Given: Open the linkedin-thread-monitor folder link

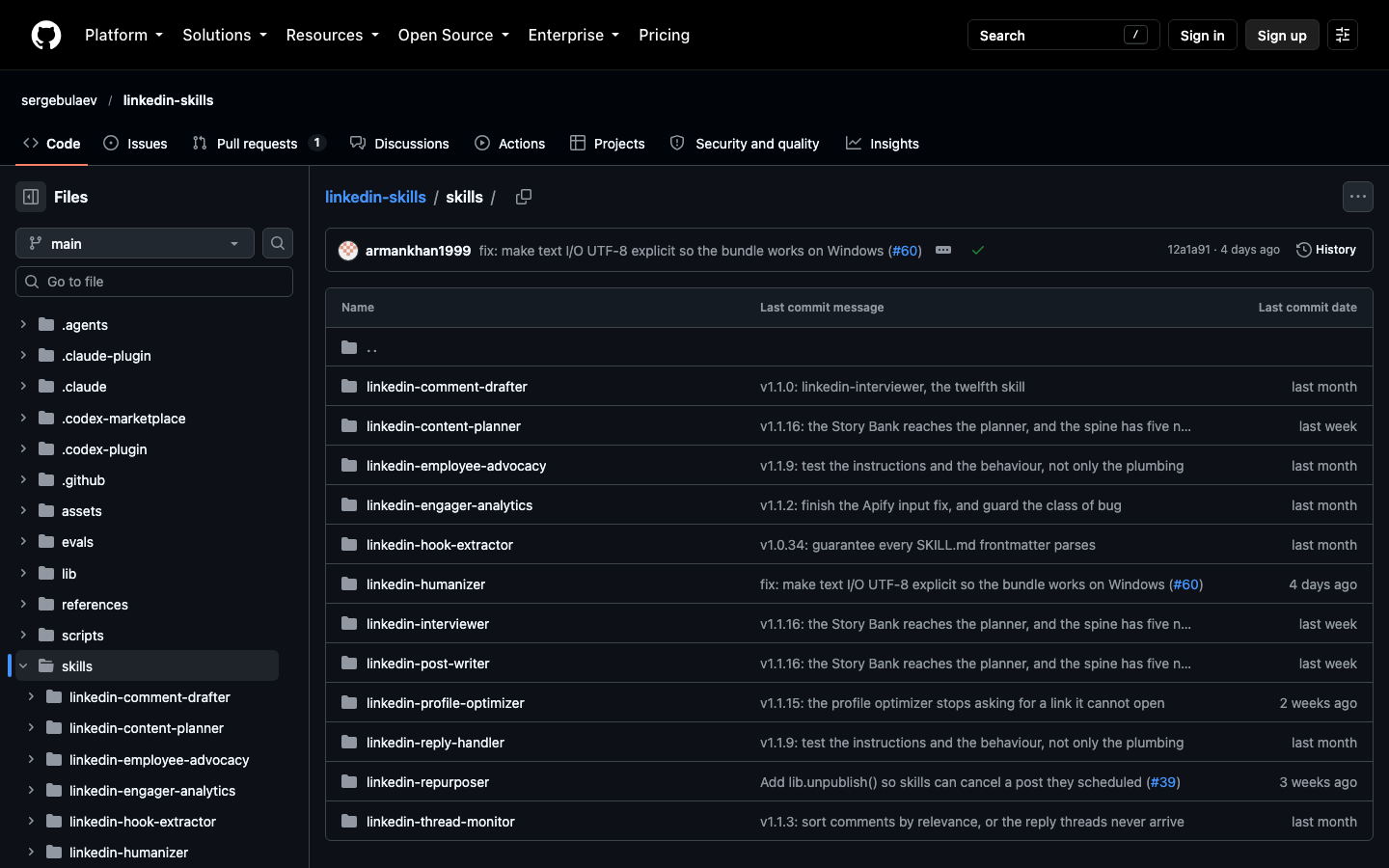Looking at the screenshot, I should [x=441, y=822].
